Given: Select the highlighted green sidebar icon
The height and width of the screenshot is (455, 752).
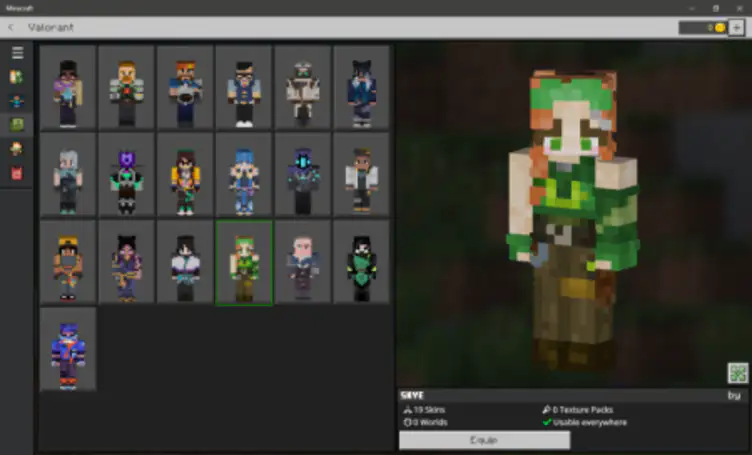Looking at the screenshot, I should [x=17, y=125].
